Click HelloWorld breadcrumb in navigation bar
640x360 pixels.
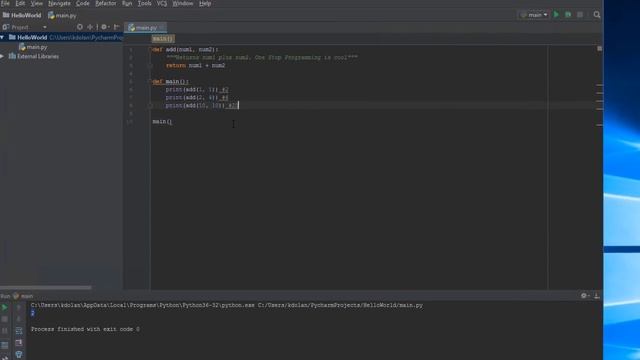22,15
